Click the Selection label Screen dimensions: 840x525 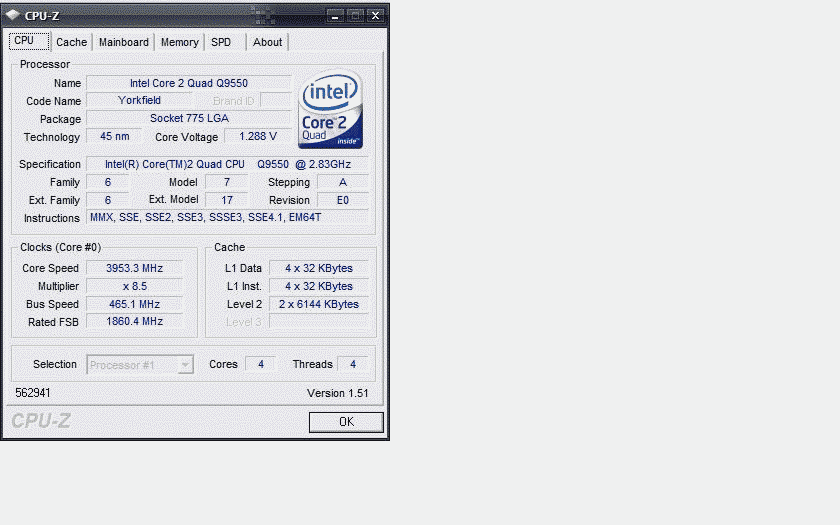[55, 364]
